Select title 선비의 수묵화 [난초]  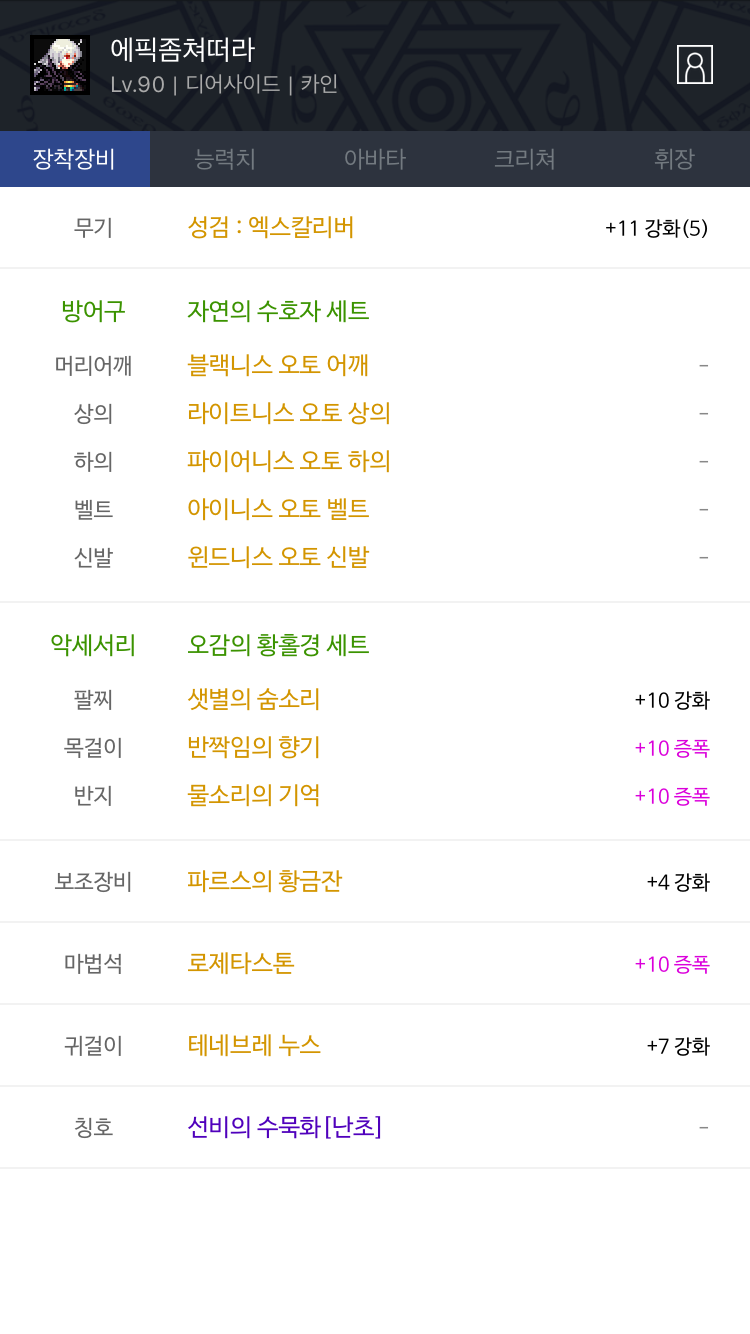coord(285,1127)
